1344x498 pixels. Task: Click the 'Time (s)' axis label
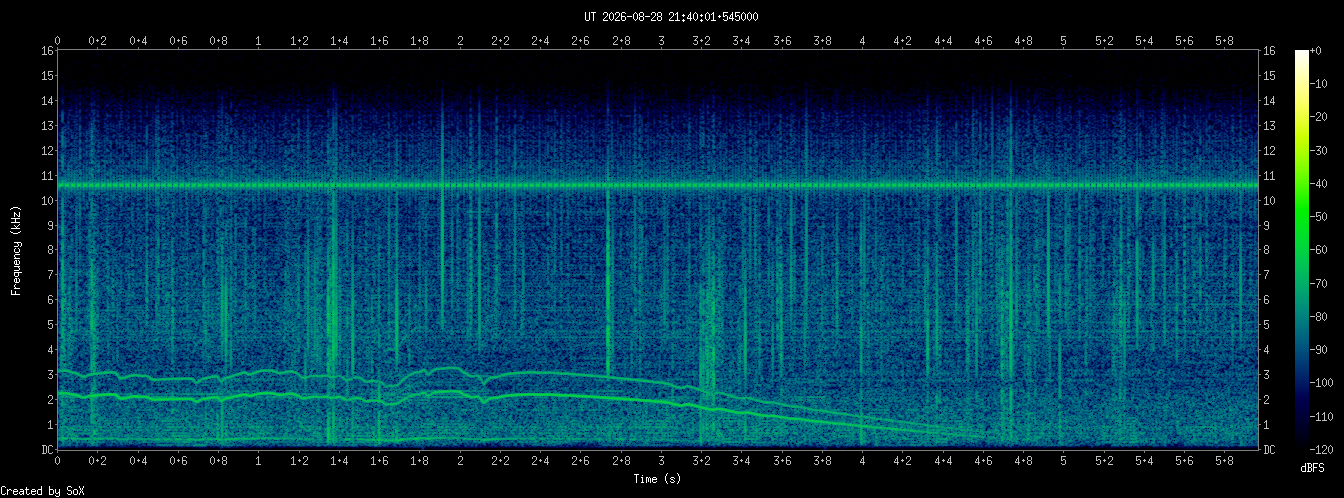(658, 479)
